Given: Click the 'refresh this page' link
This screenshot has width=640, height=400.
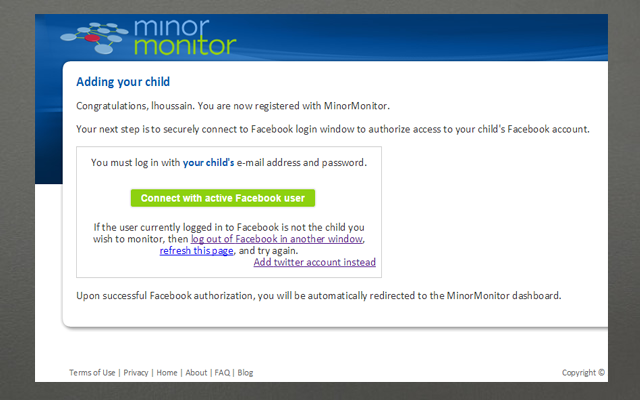Looking at the screenshot, I should pos(196,250).
